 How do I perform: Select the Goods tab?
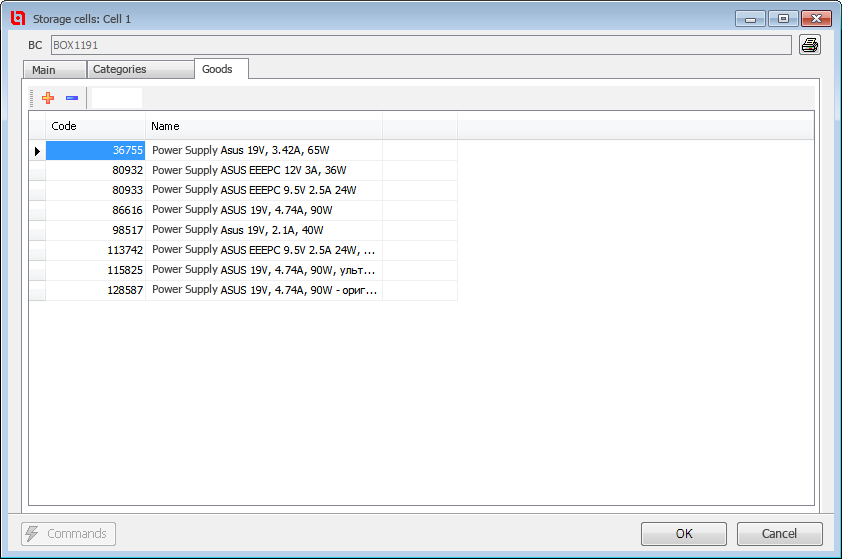tap(221, 69)
